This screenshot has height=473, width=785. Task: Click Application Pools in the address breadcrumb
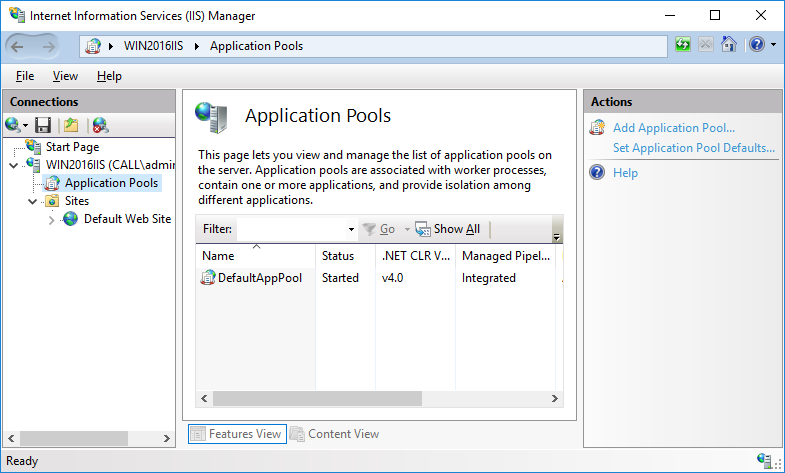point(256,46)
